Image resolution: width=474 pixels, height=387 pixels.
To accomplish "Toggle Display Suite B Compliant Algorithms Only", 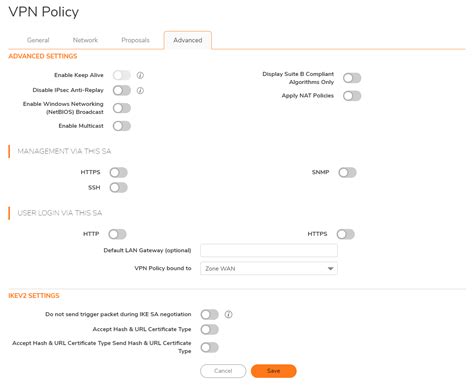I will pos(352,78).
